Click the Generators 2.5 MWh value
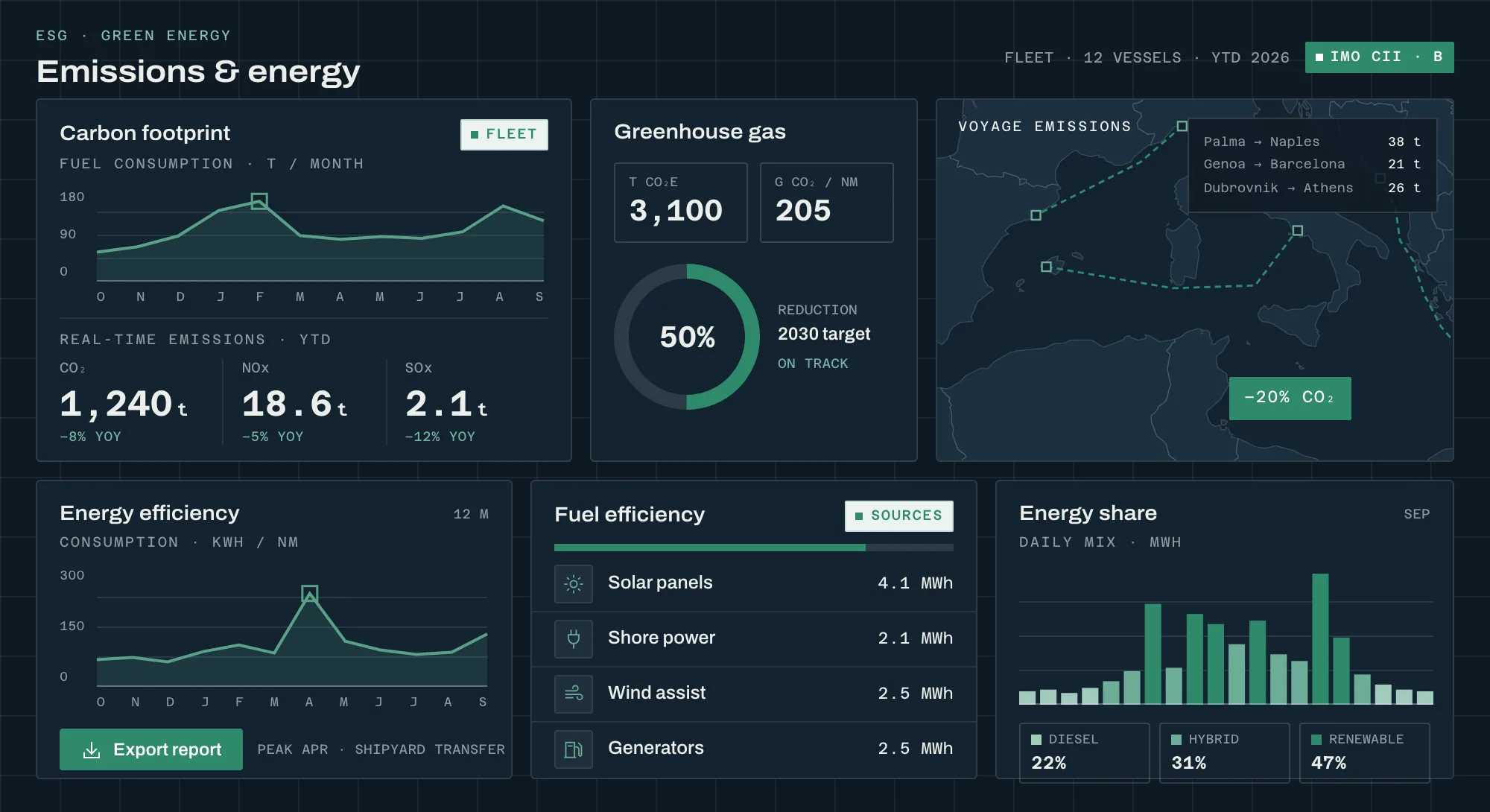 (x=915, y=749)
